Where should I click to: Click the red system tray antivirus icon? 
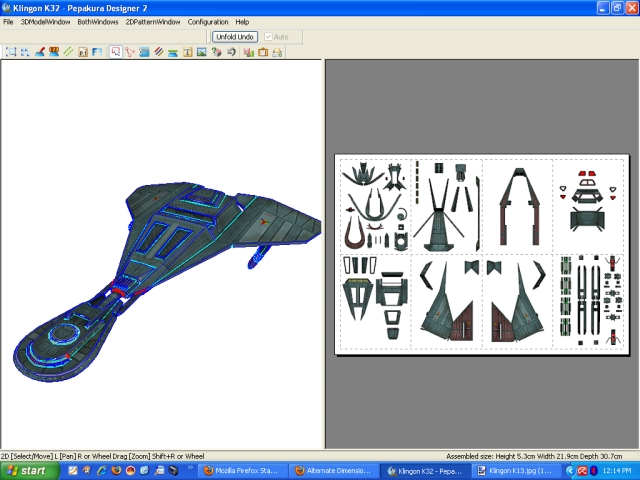click(x=582, y=471)
